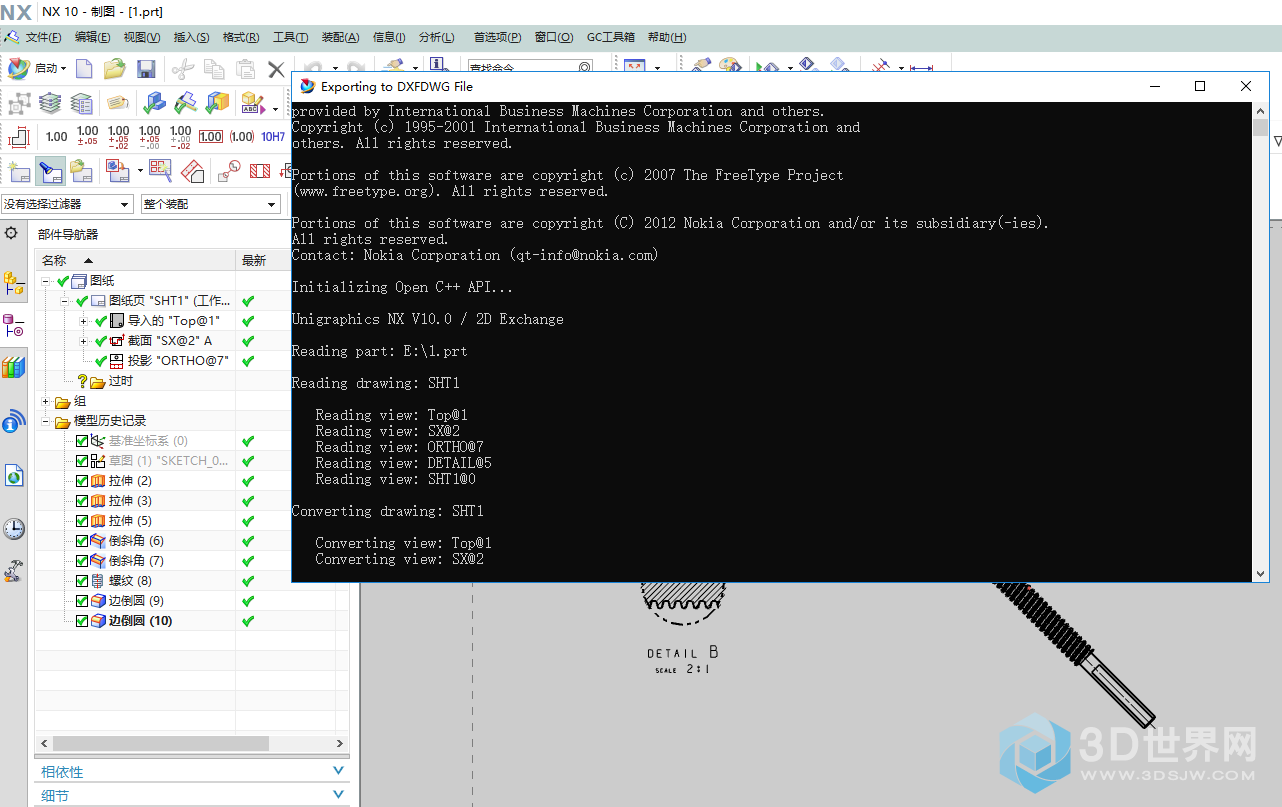Click the New Sheet icon
This screenshot has height=807, width=1282.
tap(18, 171)
